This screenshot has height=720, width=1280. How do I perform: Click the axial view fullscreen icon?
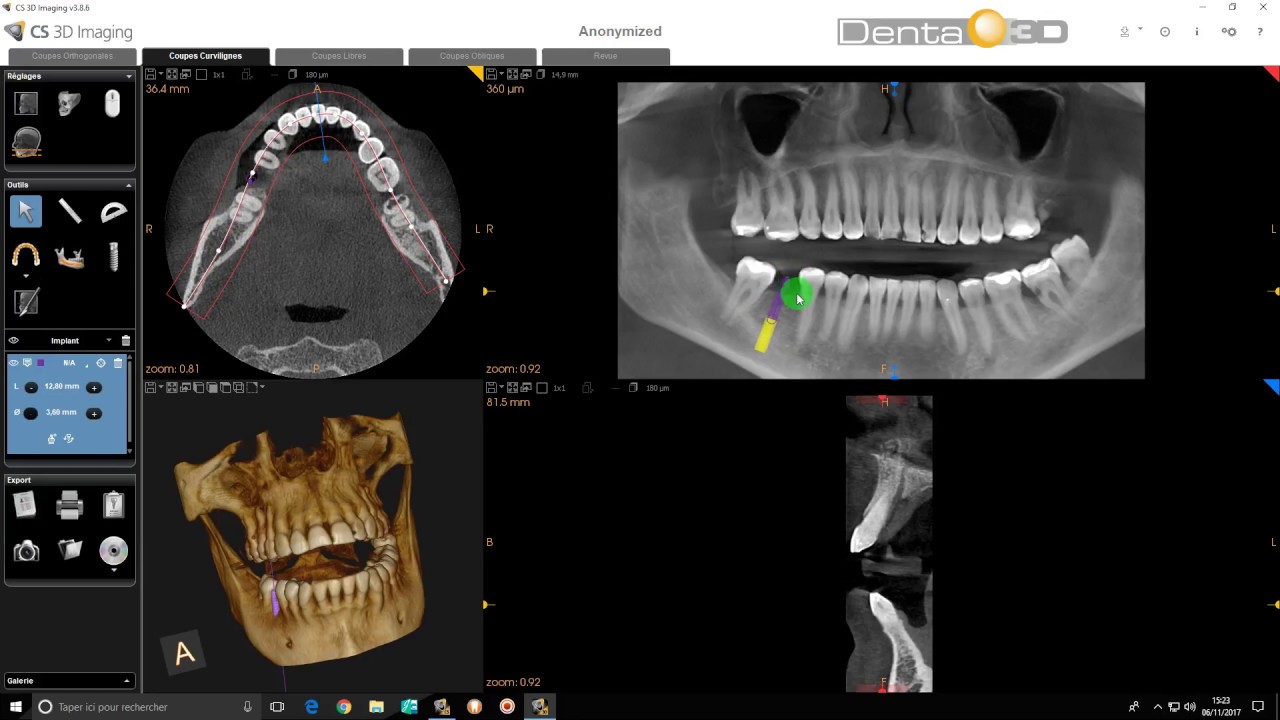pyautogui.click(x=172, y=75)
